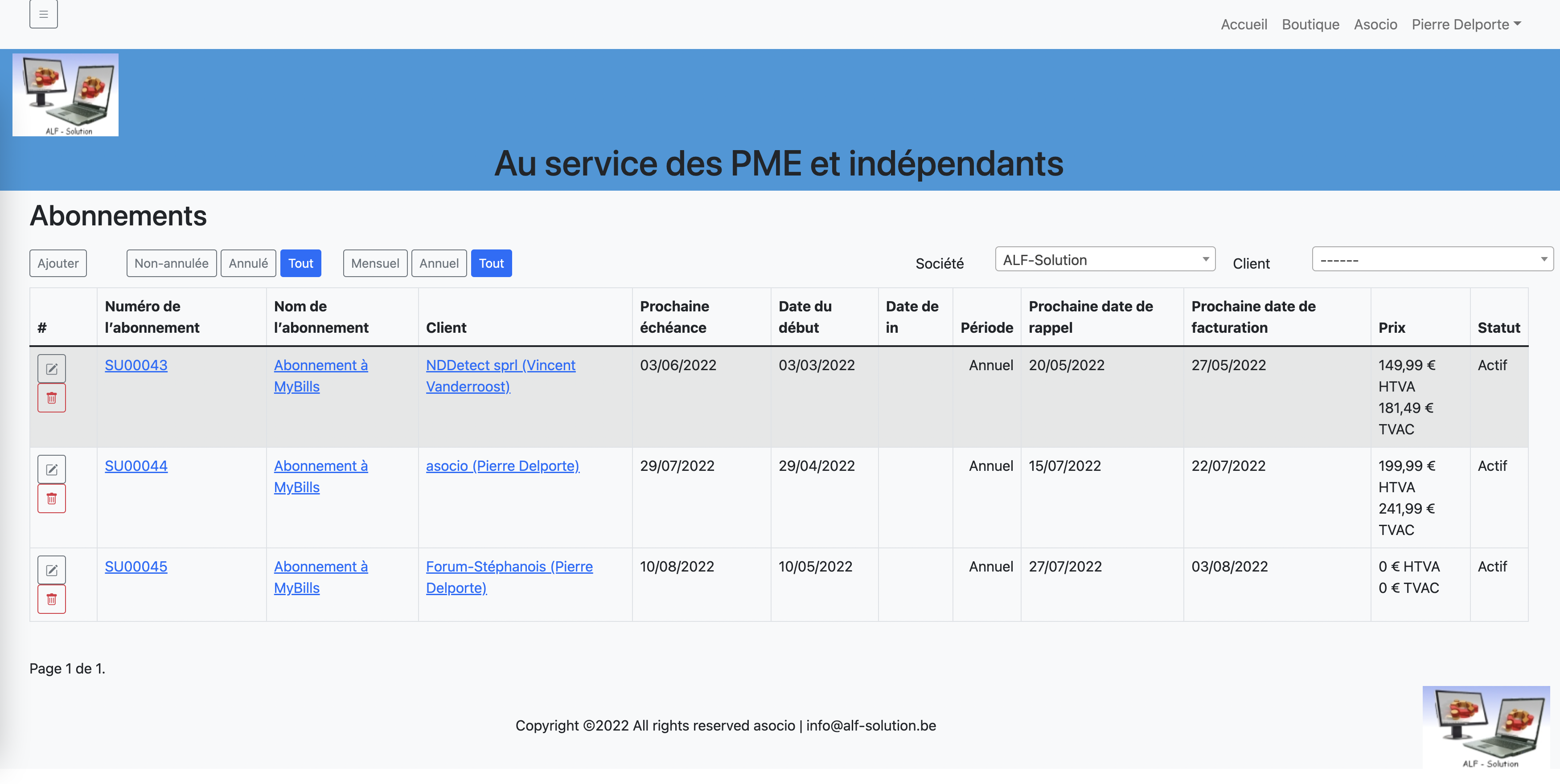Filter by Annulé subscriptions
1560x784 pixels.
click(248, 263)
